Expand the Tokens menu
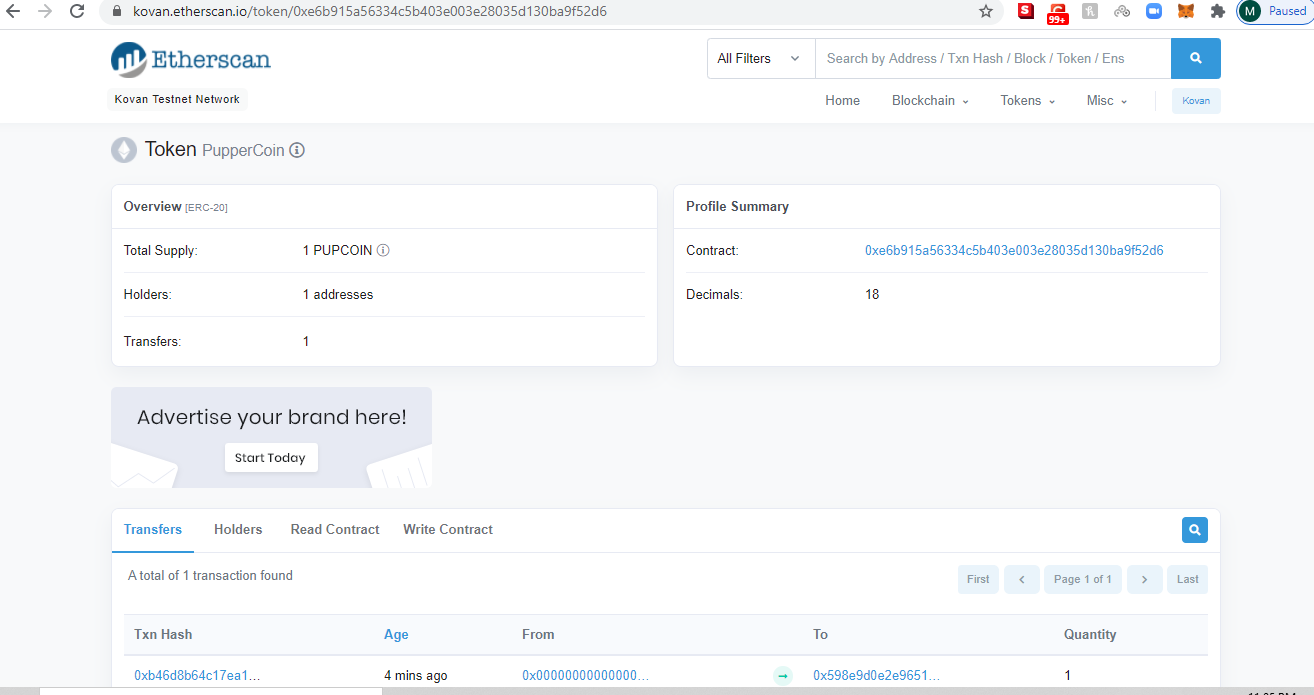1314x695 pixels. 1028,100
